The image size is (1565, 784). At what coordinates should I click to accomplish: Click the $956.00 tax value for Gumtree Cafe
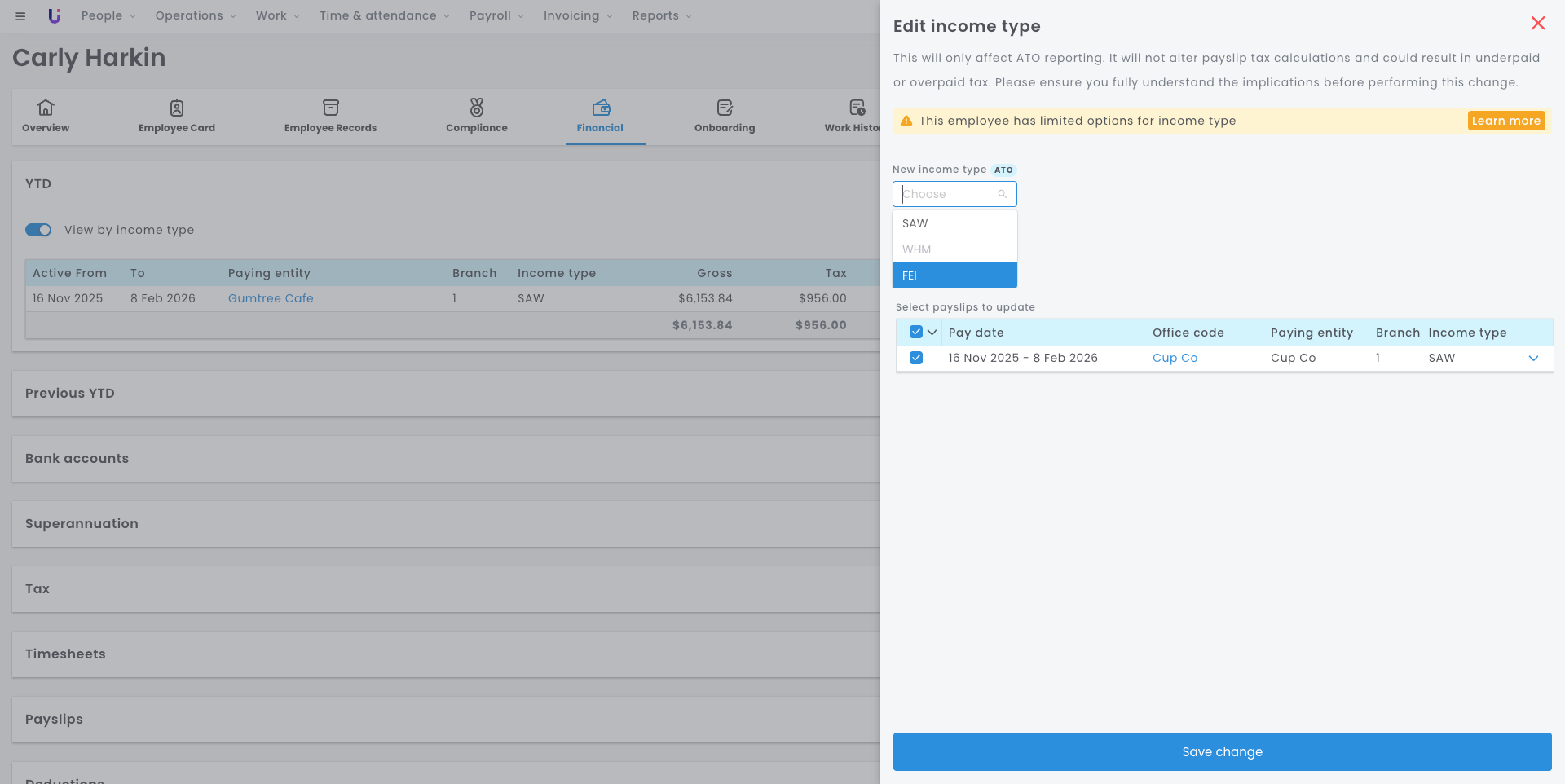[x=822, y=298]
